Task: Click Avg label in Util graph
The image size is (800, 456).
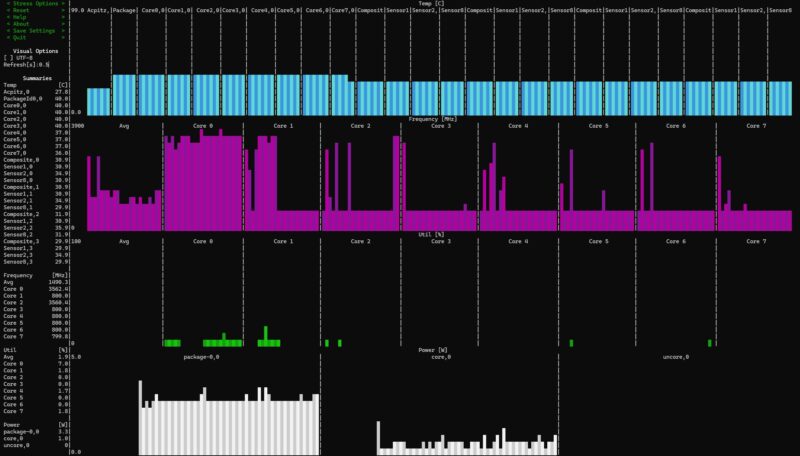Action: 124,241
